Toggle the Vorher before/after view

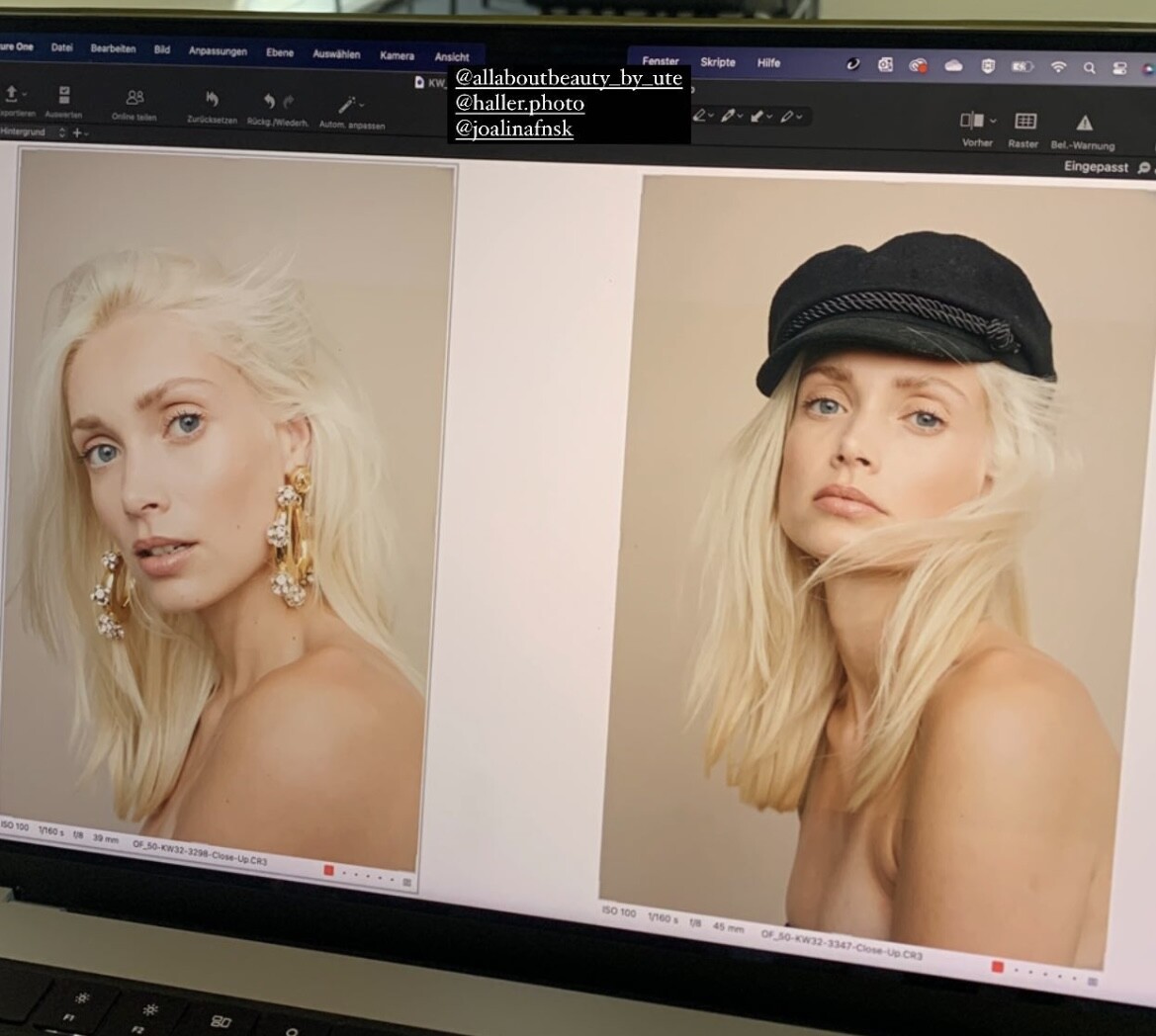coord(972,120)
